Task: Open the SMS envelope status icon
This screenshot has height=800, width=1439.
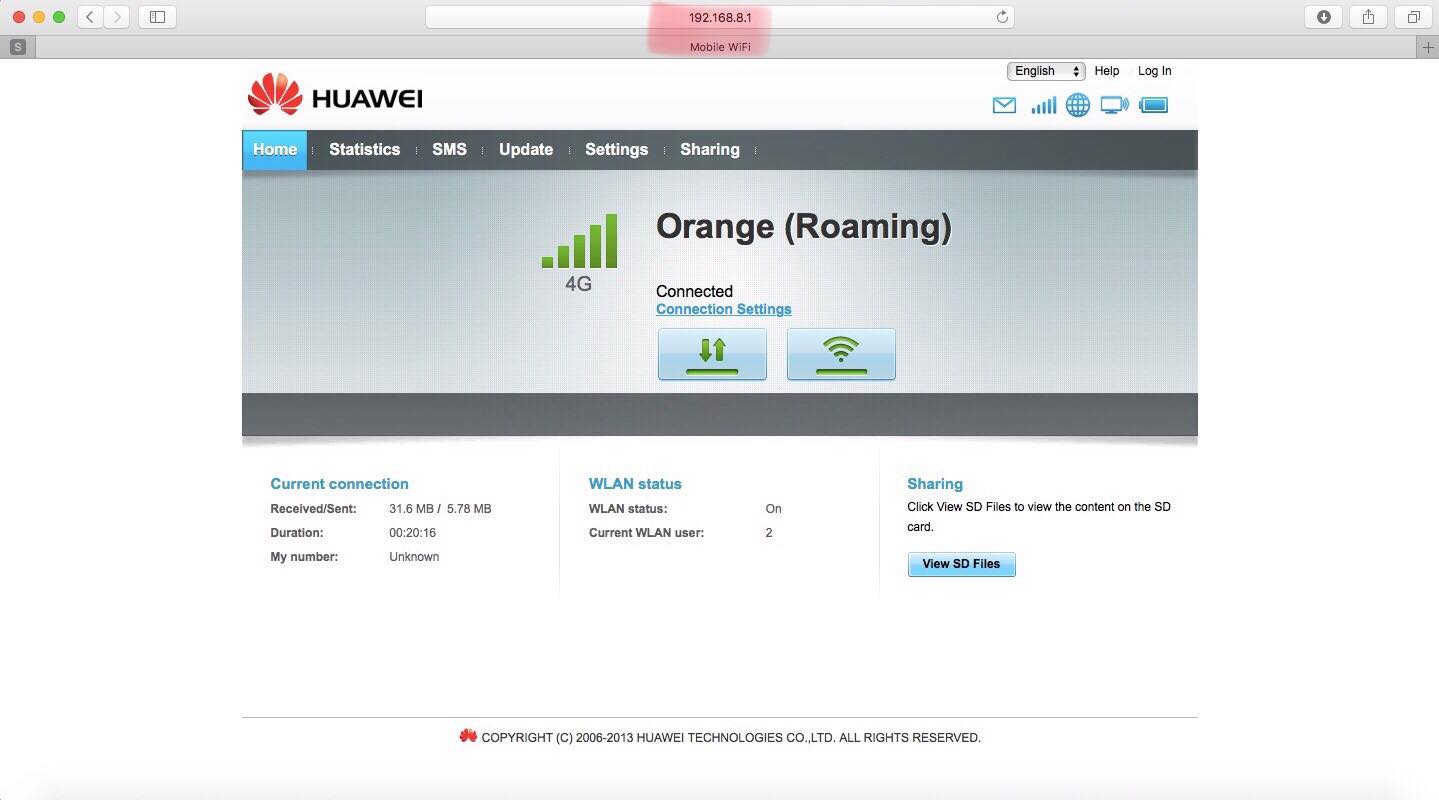Action: 1004,105
